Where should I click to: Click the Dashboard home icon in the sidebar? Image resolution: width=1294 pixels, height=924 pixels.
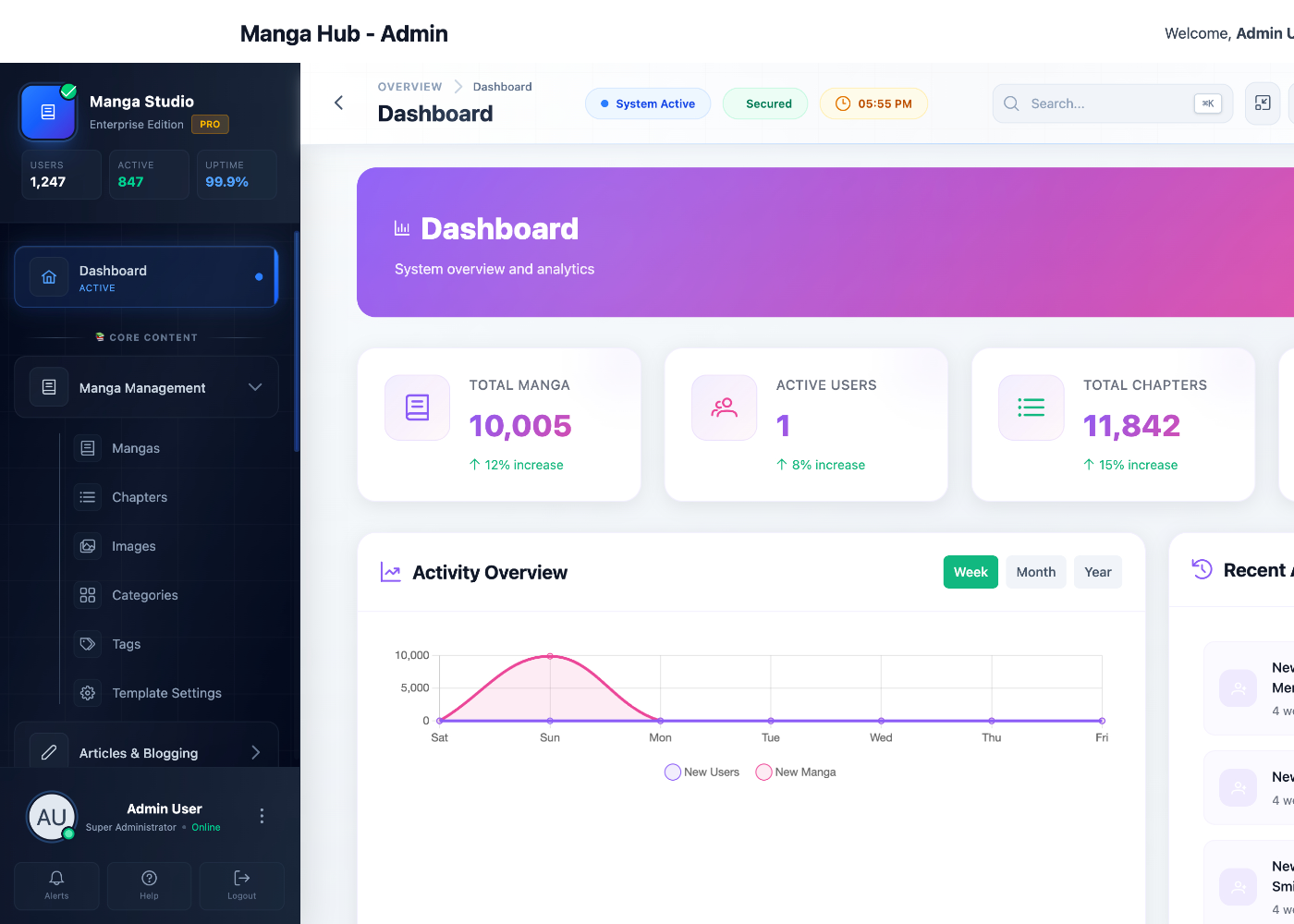point(49,277)
